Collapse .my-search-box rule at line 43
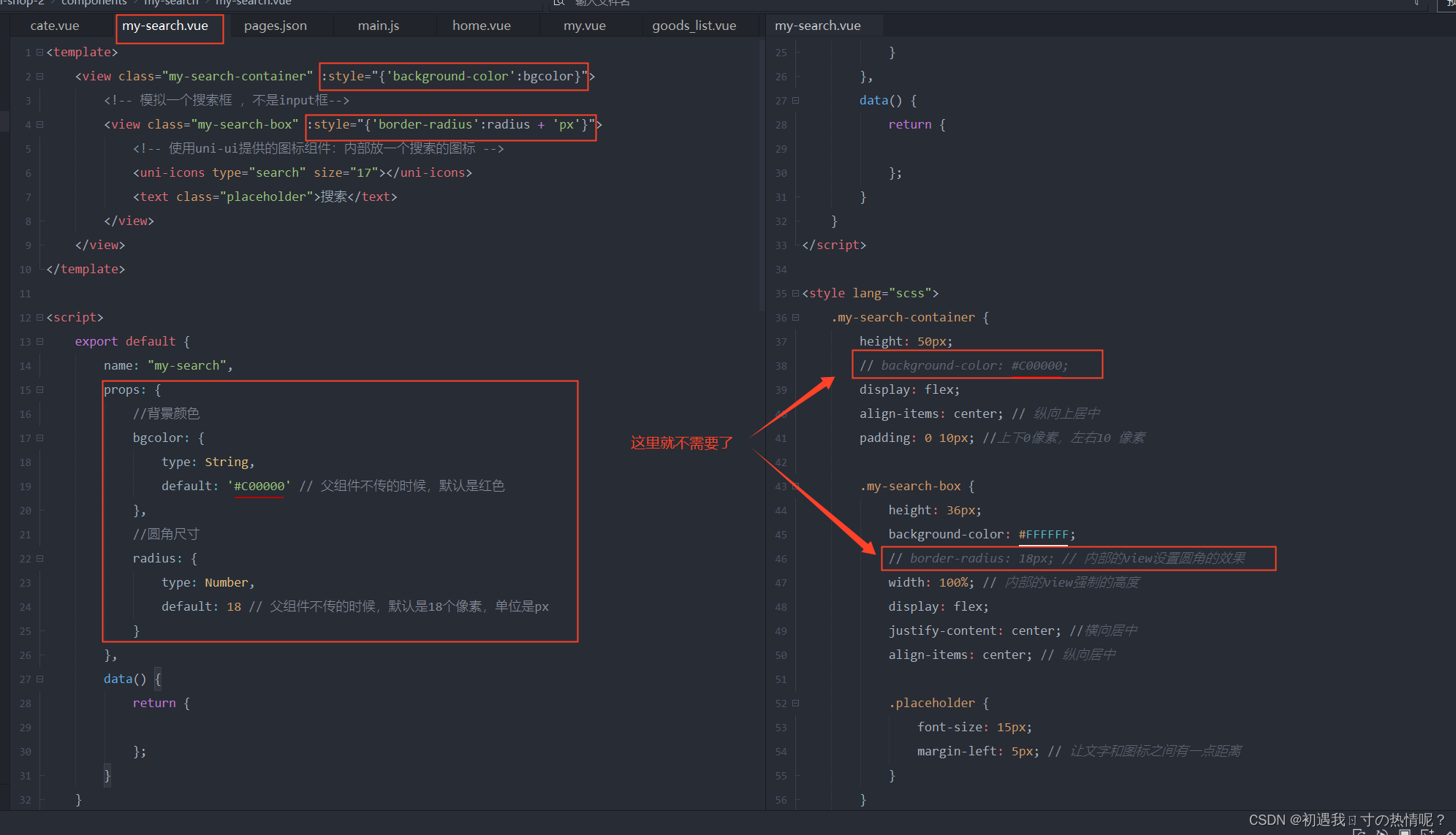Viewport: 1456px width, 835px height. [795, 487]
